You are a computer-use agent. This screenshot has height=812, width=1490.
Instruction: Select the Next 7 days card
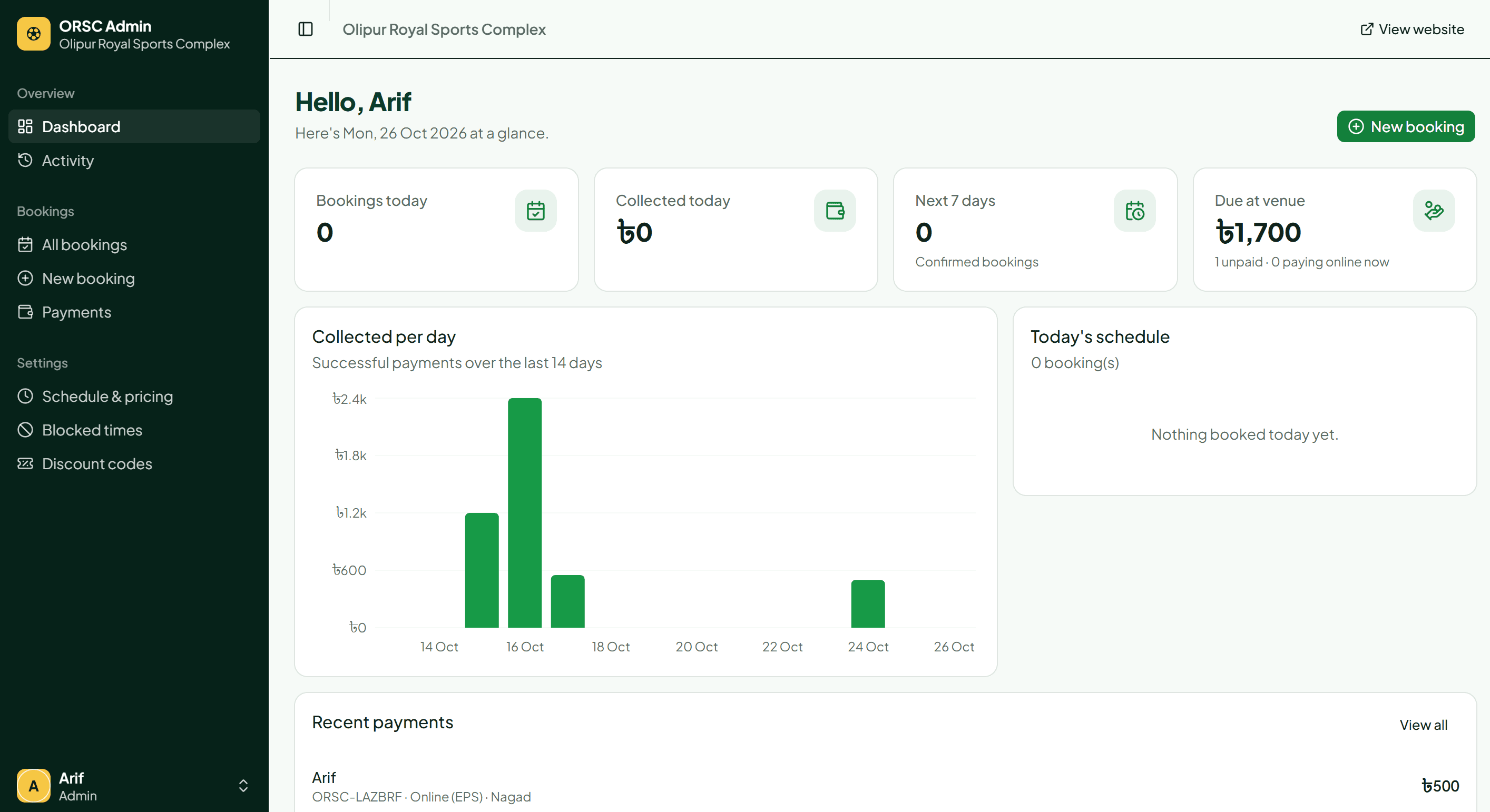1035,230
